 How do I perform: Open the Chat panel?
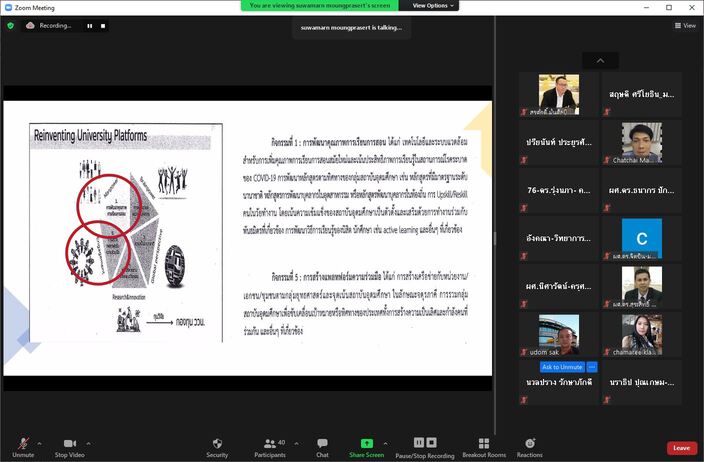(x=322, y=448)
